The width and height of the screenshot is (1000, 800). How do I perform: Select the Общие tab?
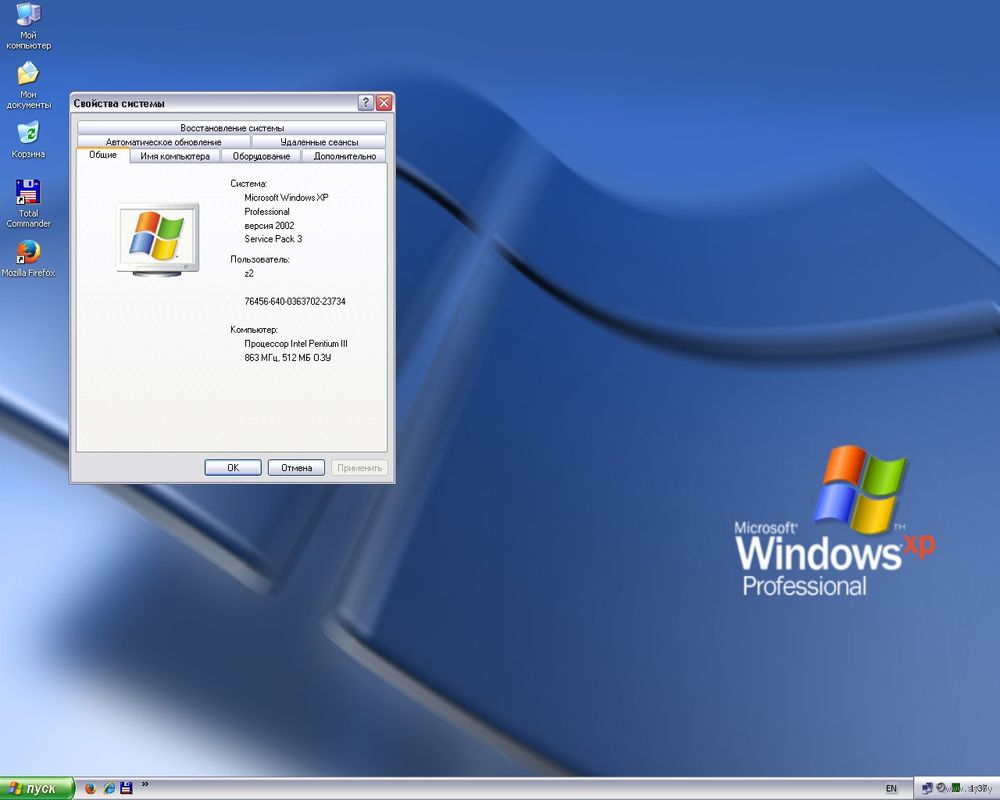103,155
